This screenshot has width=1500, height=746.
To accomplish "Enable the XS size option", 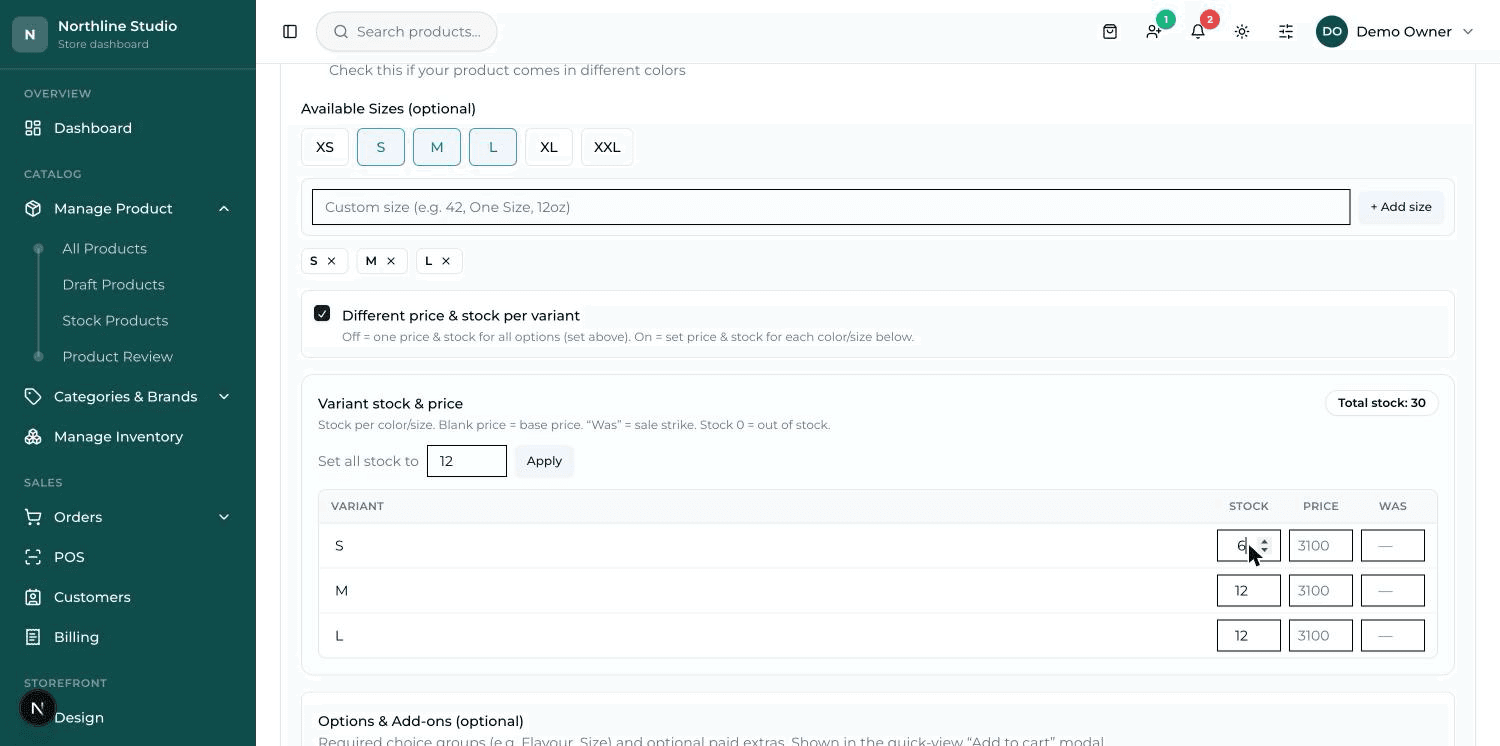I will tap(325, 147).
